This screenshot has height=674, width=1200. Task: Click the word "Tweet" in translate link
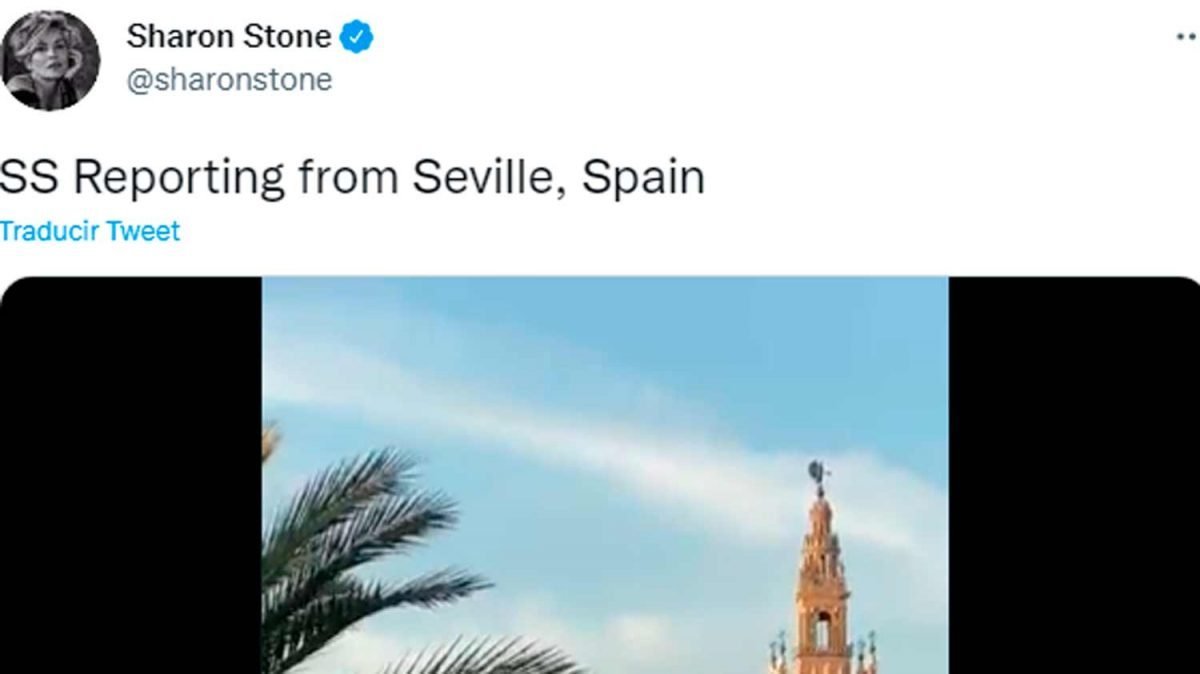143,231
